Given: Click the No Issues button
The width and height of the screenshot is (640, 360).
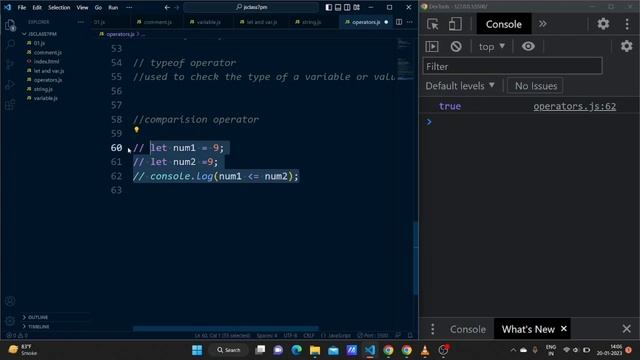Looking at the screenshot, I should [536, 86].
